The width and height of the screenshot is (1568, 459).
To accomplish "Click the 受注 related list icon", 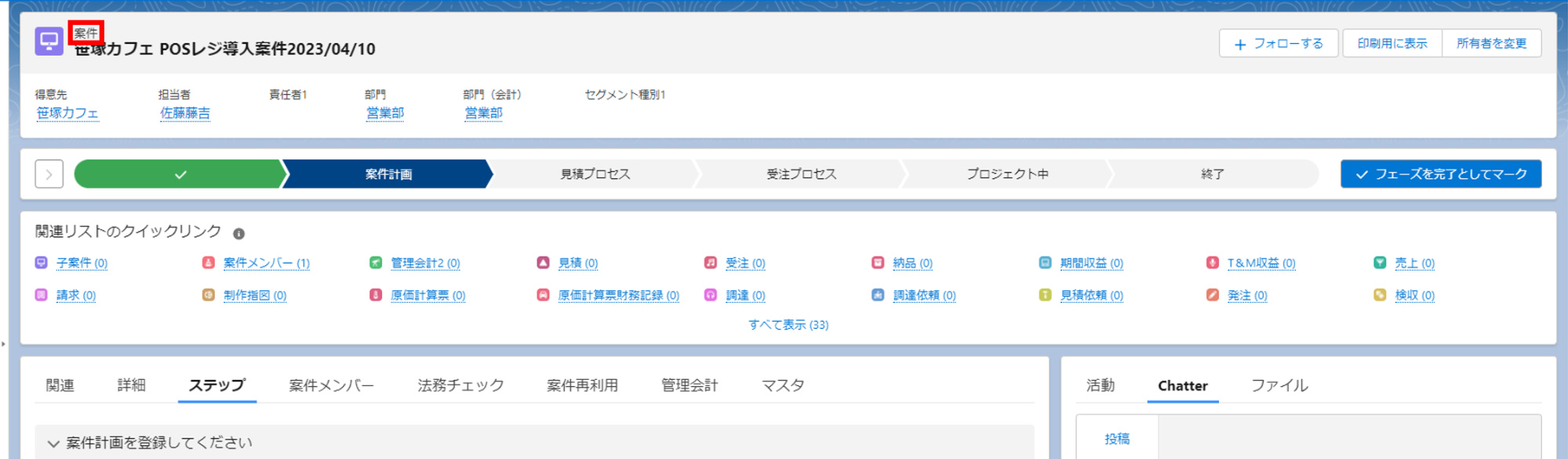I will coord(711,263).
